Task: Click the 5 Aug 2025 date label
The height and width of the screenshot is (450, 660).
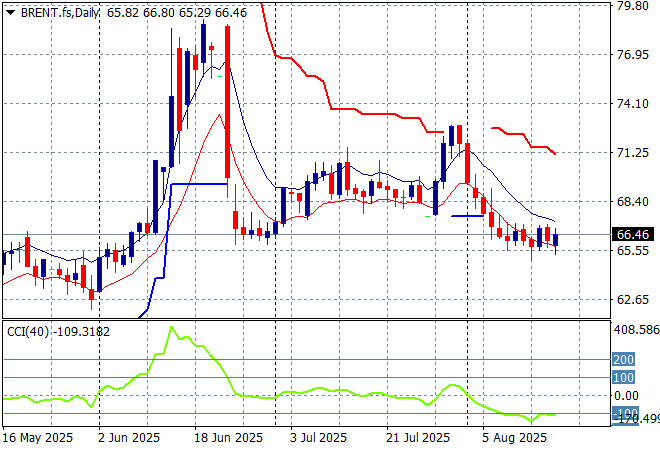Action: (x=513, y=437)
